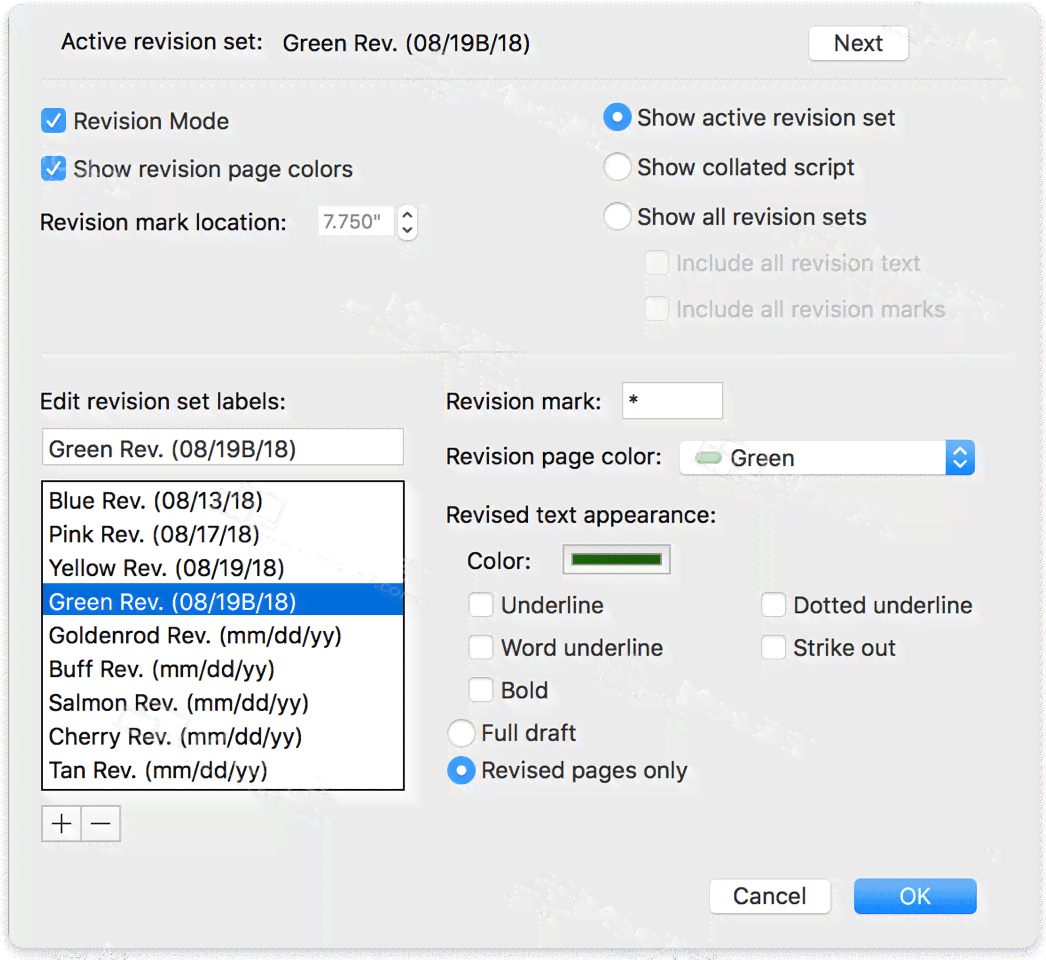Select highlighted Green Rev. (08/19B/18) list row

pos(223,601)
